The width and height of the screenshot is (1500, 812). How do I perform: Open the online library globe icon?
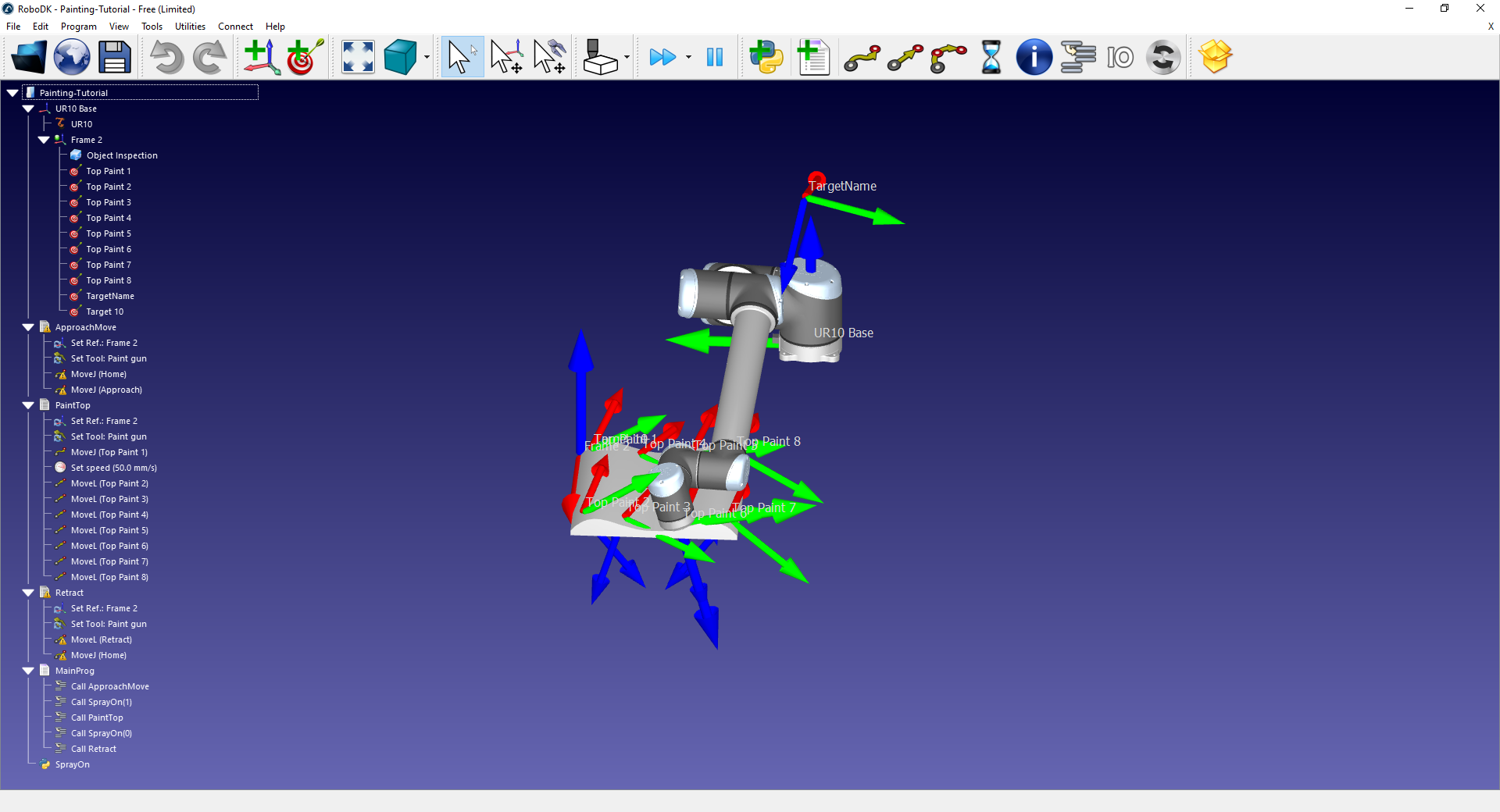click(72, 57)
